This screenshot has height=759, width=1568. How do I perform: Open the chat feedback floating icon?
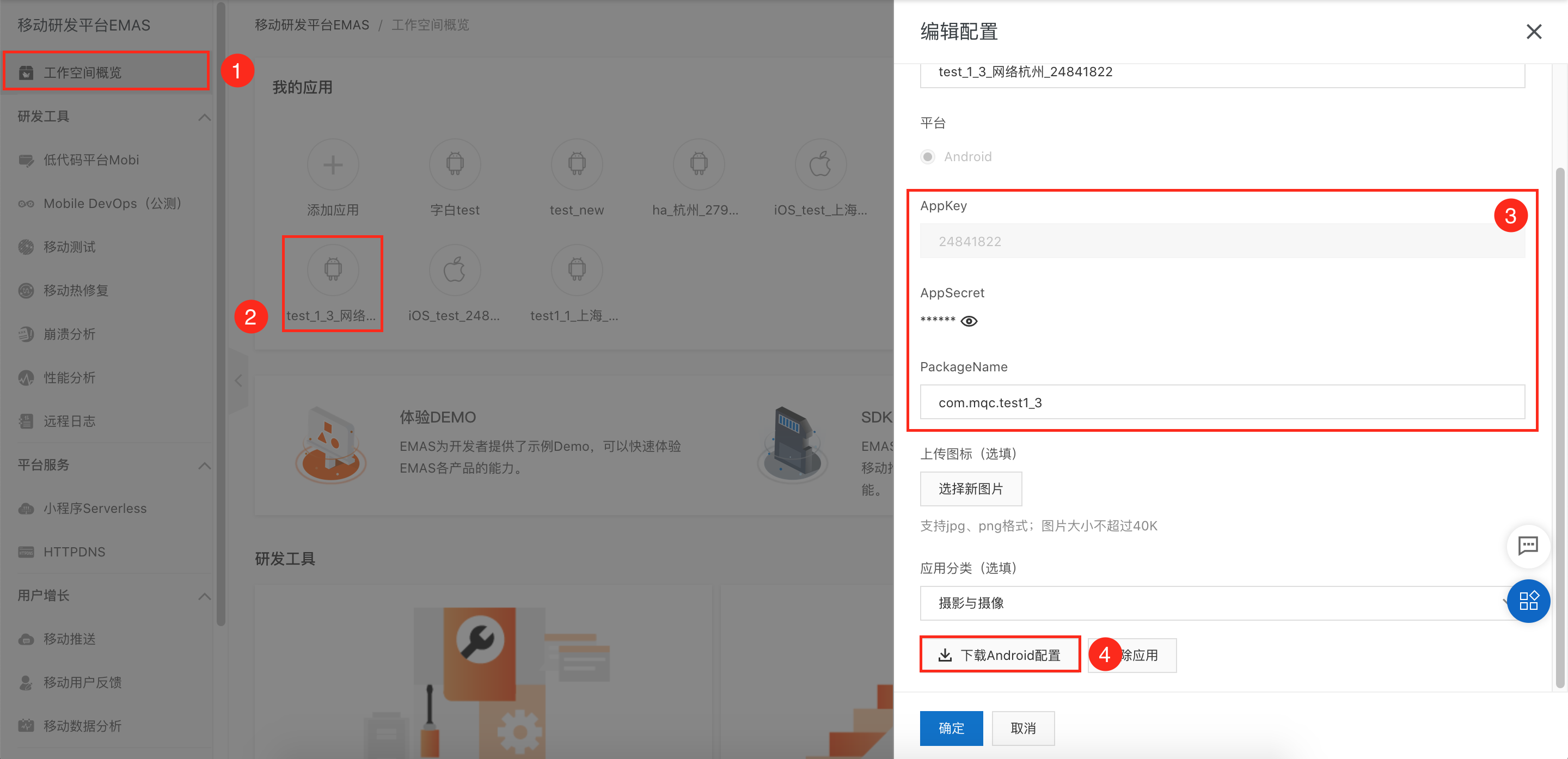(x=1528, y=546)
